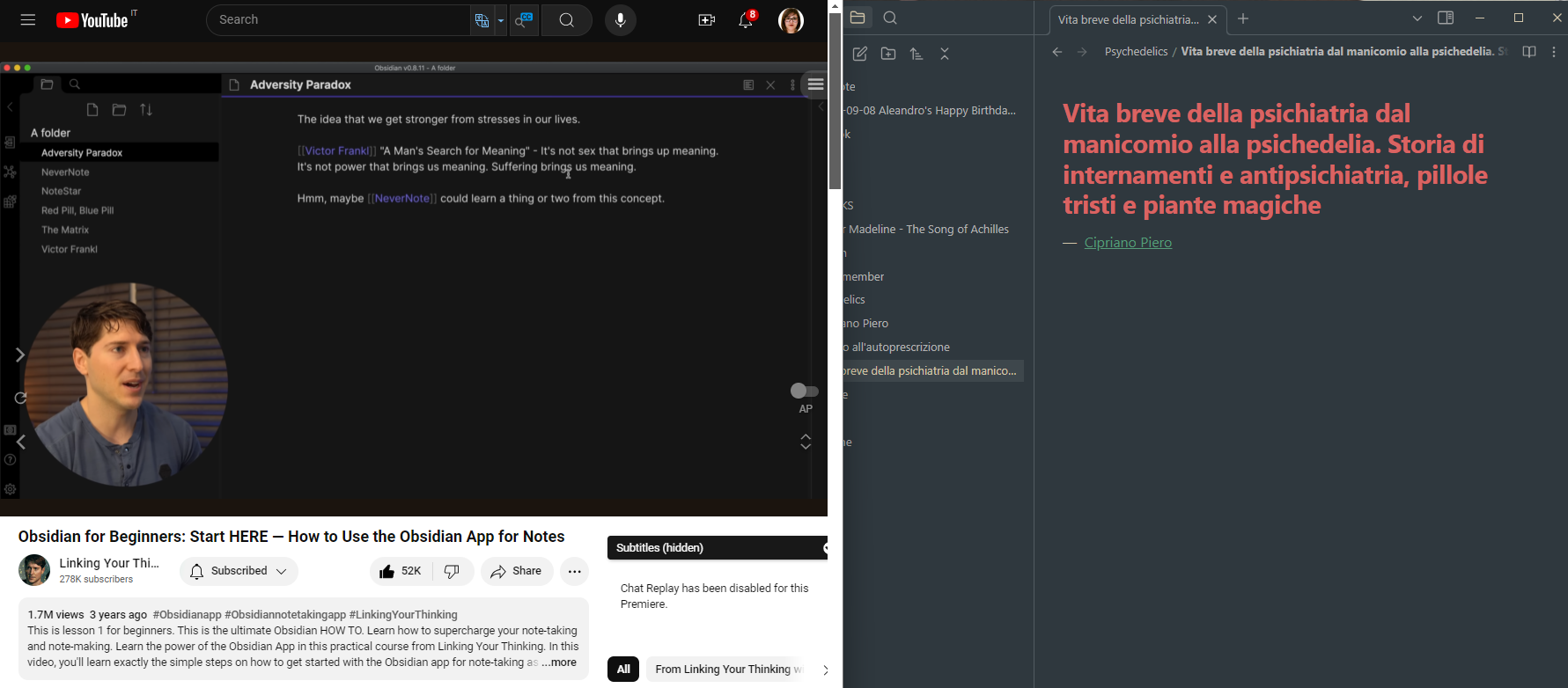The height and width of the screenshot is (688, 1568).
Task: Open the Obsidian tab list dropdown
Action: (x=1417, y=18)
